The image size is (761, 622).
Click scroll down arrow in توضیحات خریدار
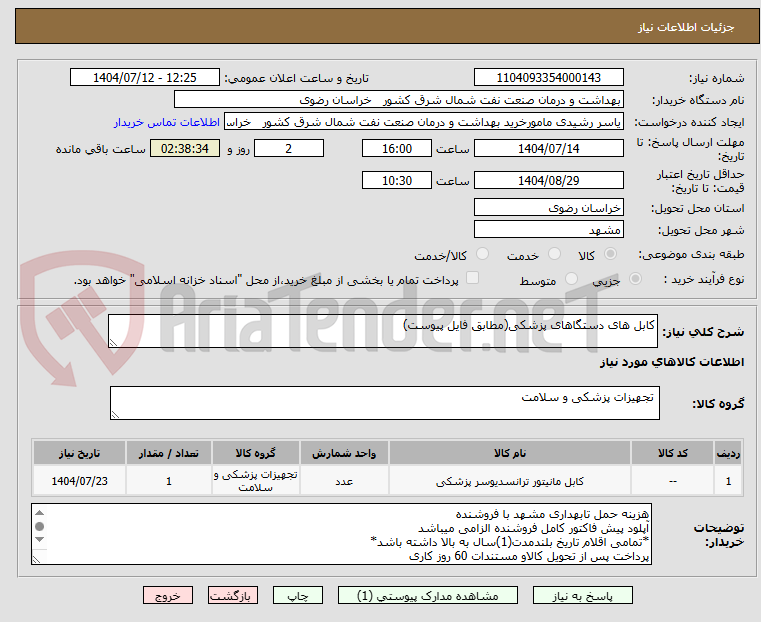[40, 539]
